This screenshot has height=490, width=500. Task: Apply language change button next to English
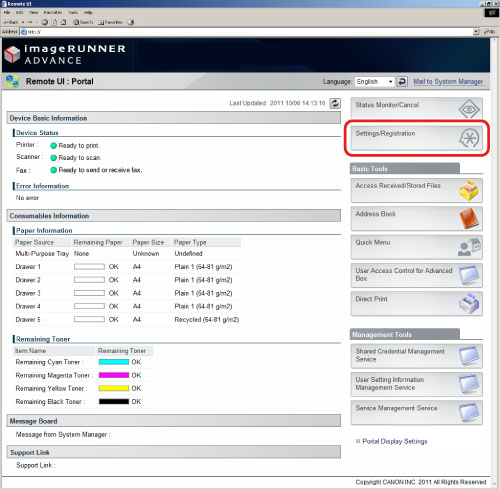[402, 81]
